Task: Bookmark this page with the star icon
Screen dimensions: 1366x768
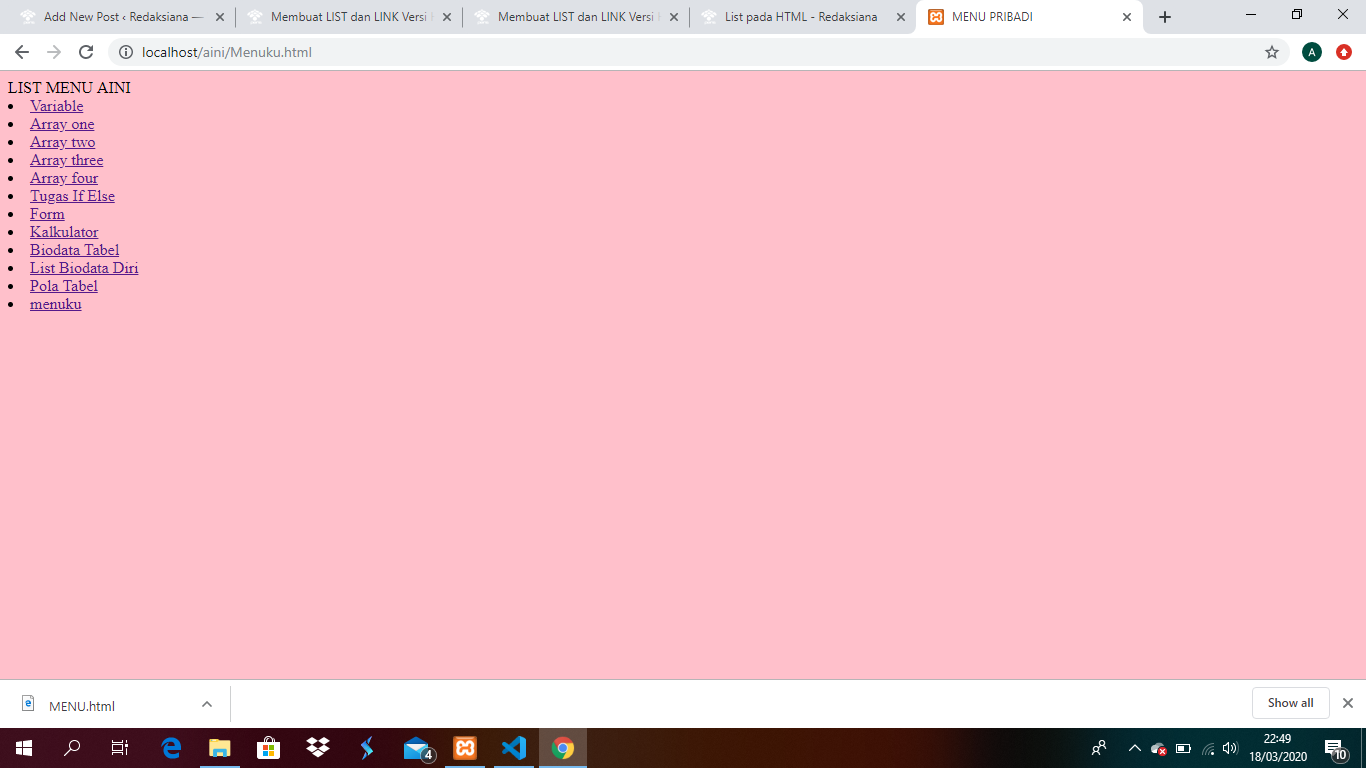Action: (1271, 52)
